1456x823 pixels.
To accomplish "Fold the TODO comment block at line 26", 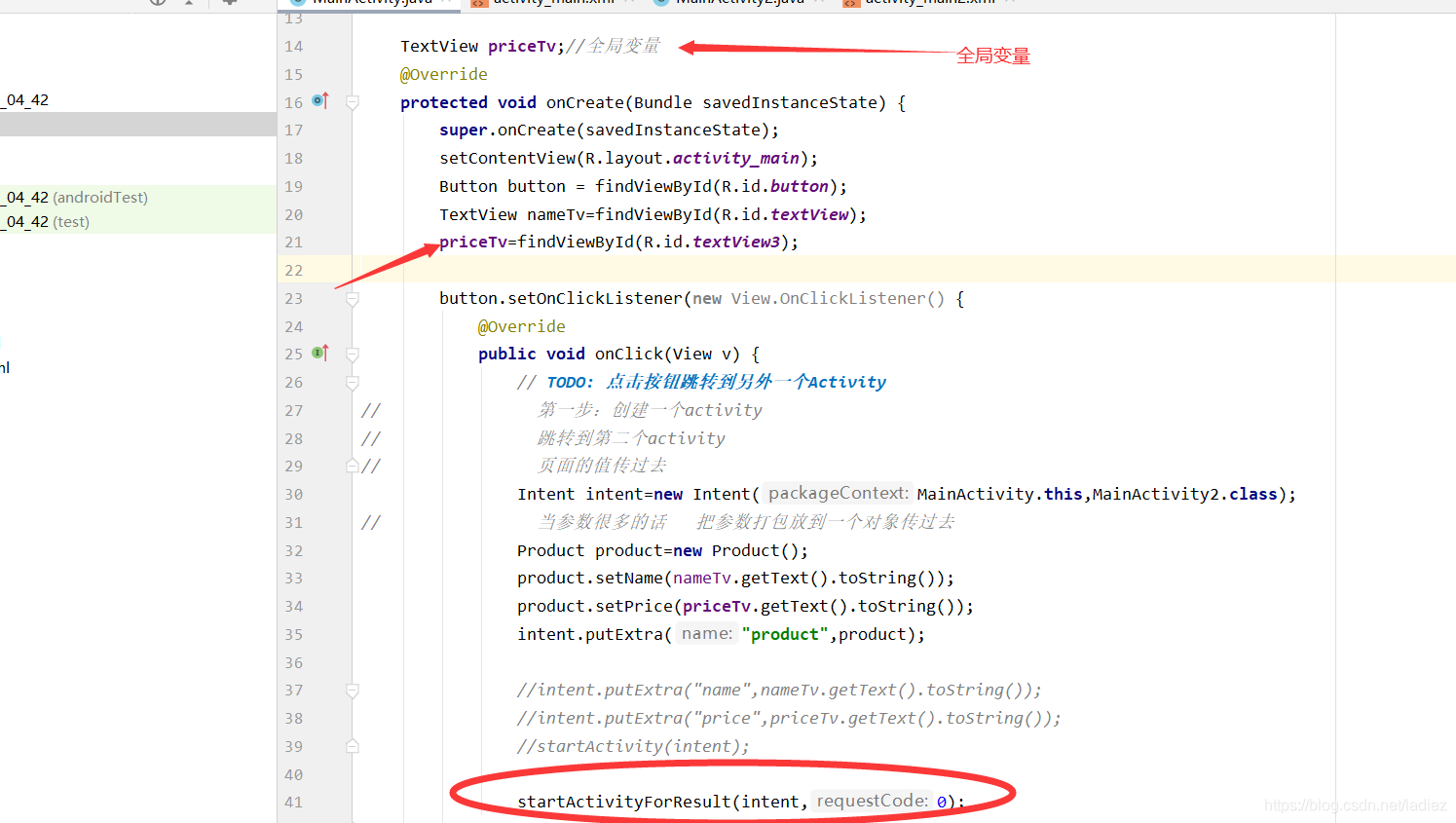I will click(353, 383).
